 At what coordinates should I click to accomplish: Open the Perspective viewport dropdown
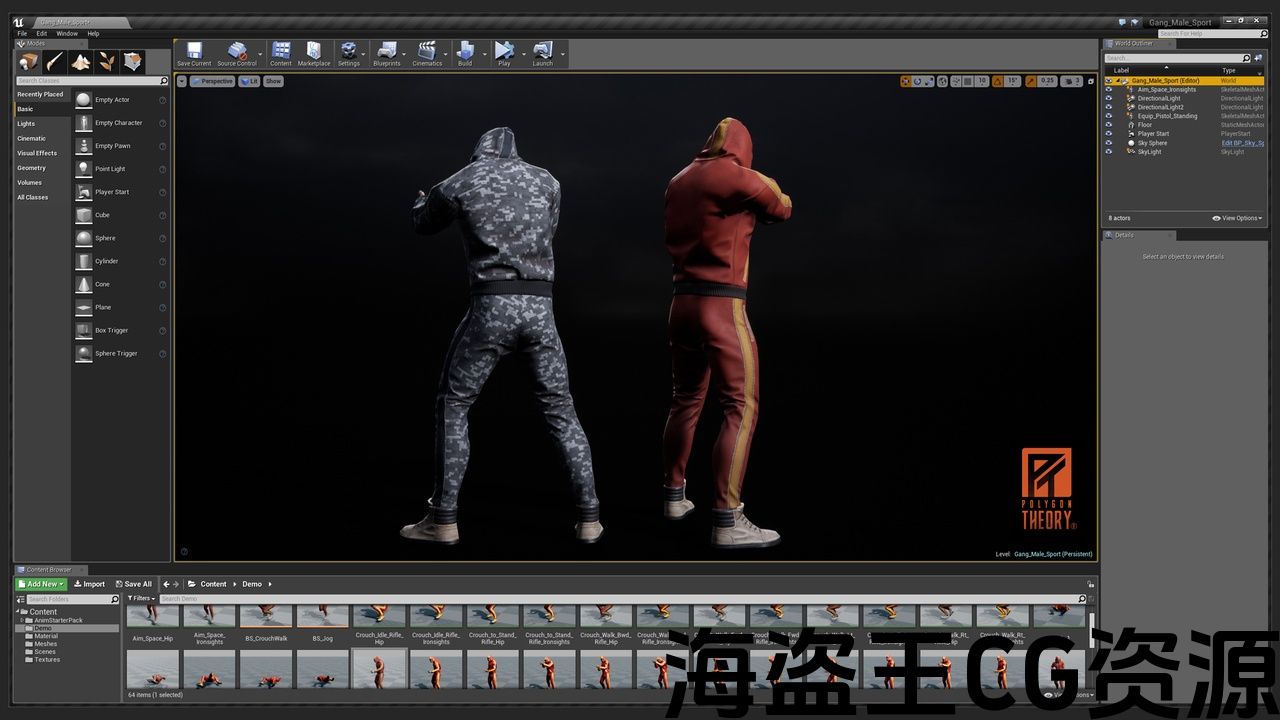pyautogui.click(x=213, y=81)
